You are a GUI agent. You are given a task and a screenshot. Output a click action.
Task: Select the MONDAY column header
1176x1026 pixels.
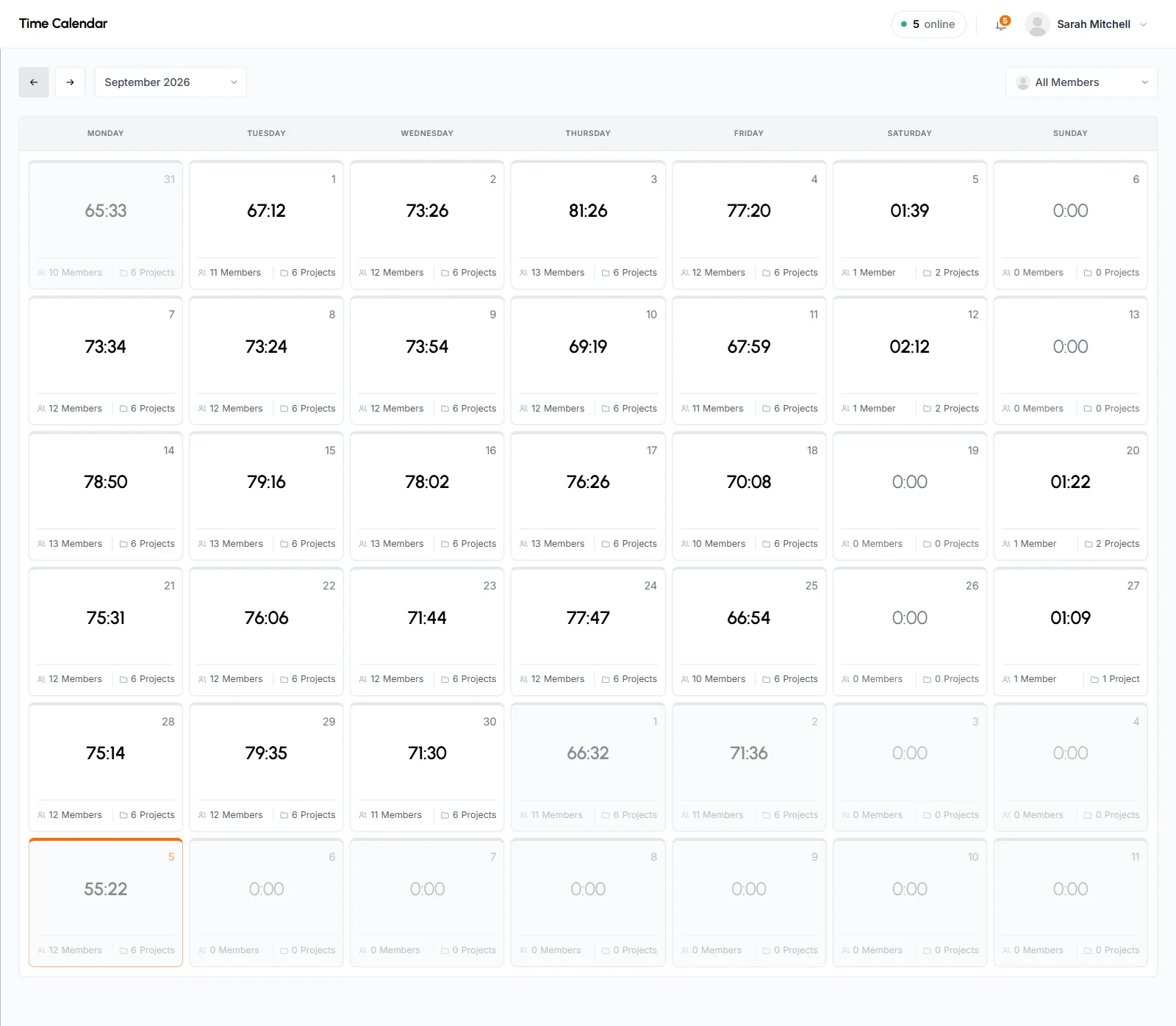pyautogui.click(x=106, y=133)
